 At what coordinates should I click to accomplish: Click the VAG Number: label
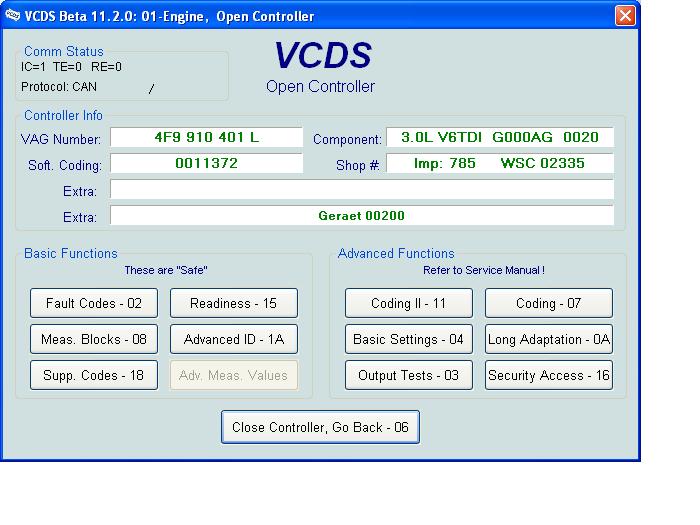tap(61, 139)
